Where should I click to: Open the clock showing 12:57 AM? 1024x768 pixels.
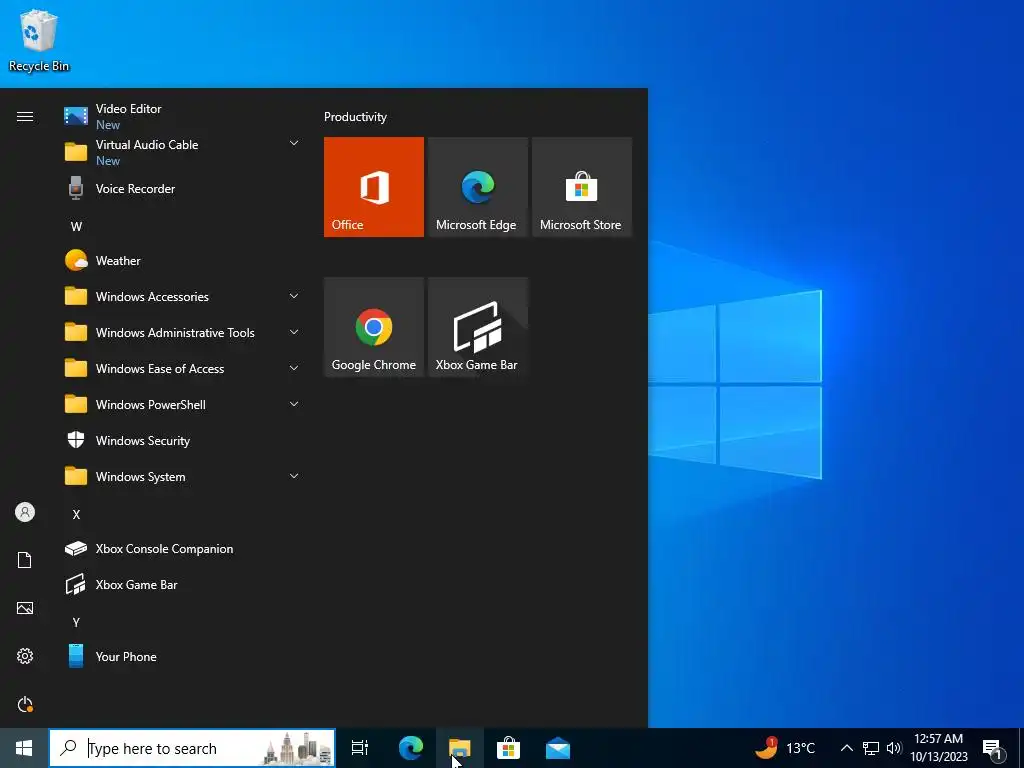[x=938, y=748]
